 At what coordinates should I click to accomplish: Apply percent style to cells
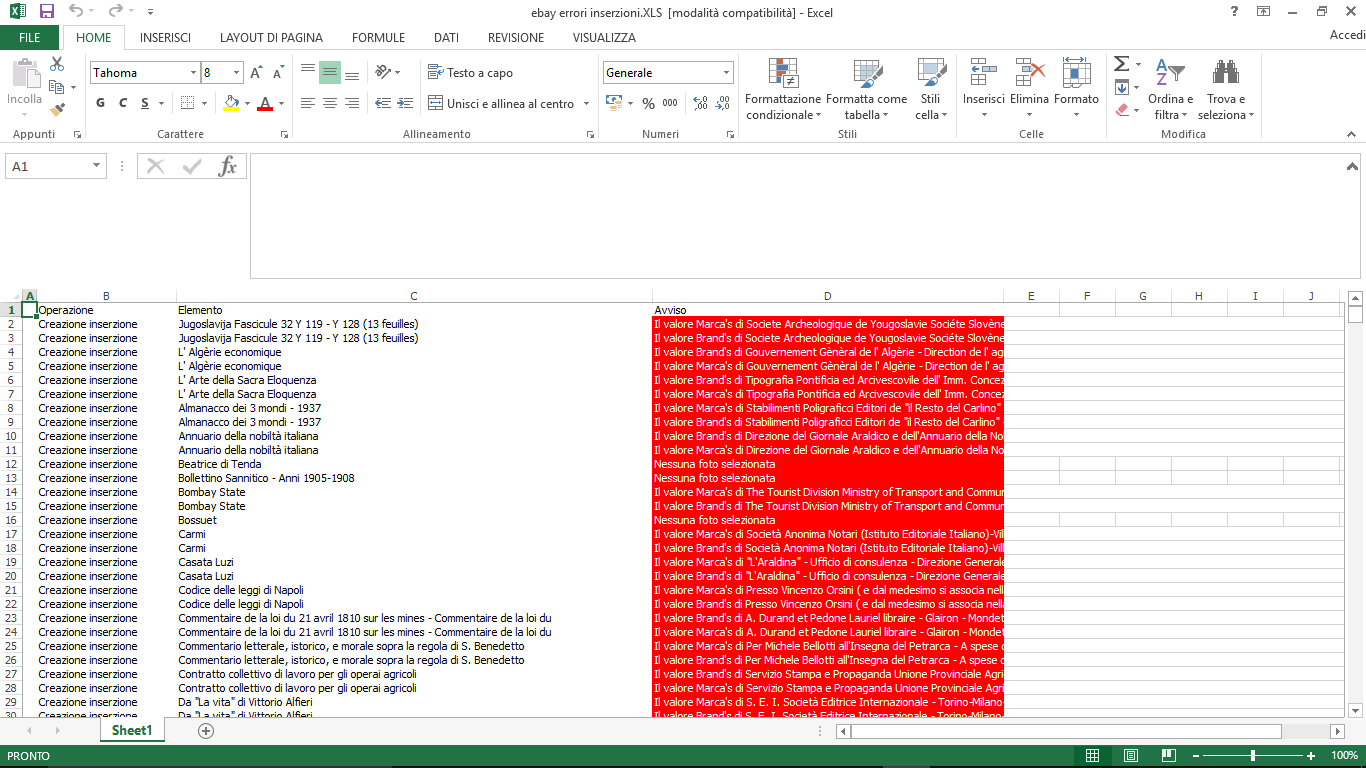click(x=648, y=103)
